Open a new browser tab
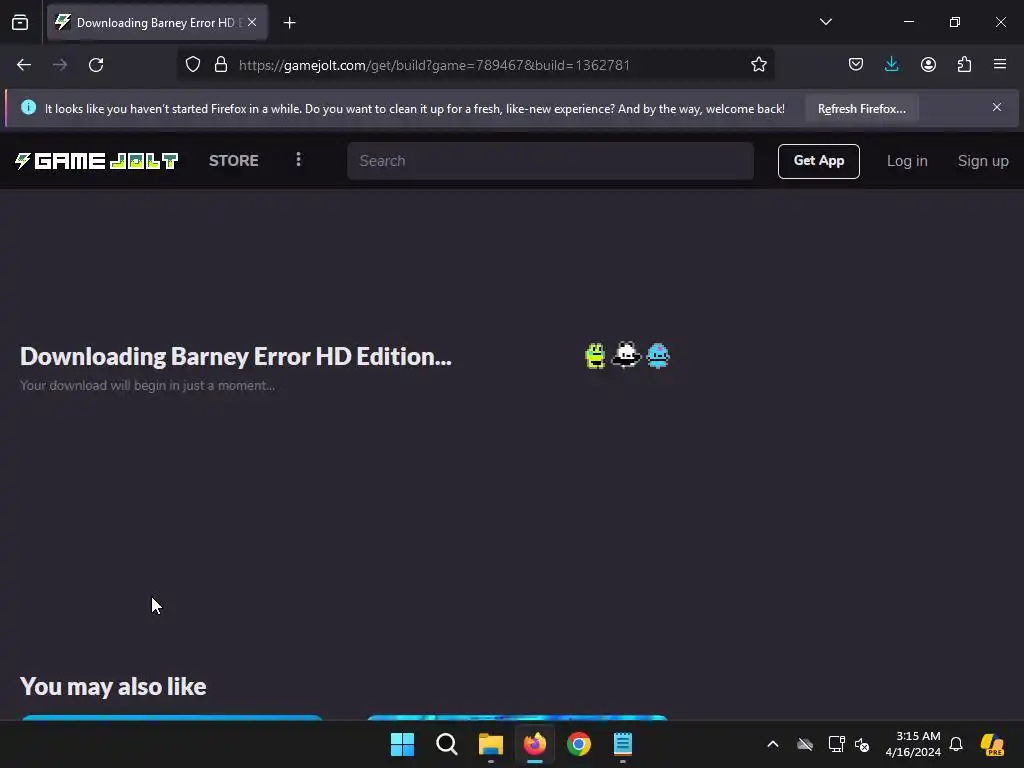 289,23
